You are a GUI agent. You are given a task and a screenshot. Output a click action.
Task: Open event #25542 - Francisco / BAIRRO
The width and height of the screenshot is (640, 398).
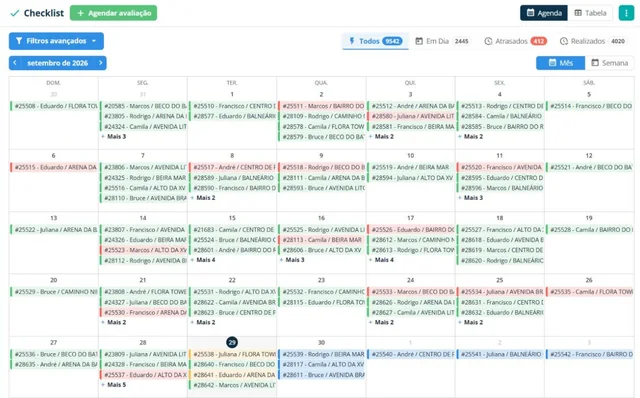click(x=589, y=354)
